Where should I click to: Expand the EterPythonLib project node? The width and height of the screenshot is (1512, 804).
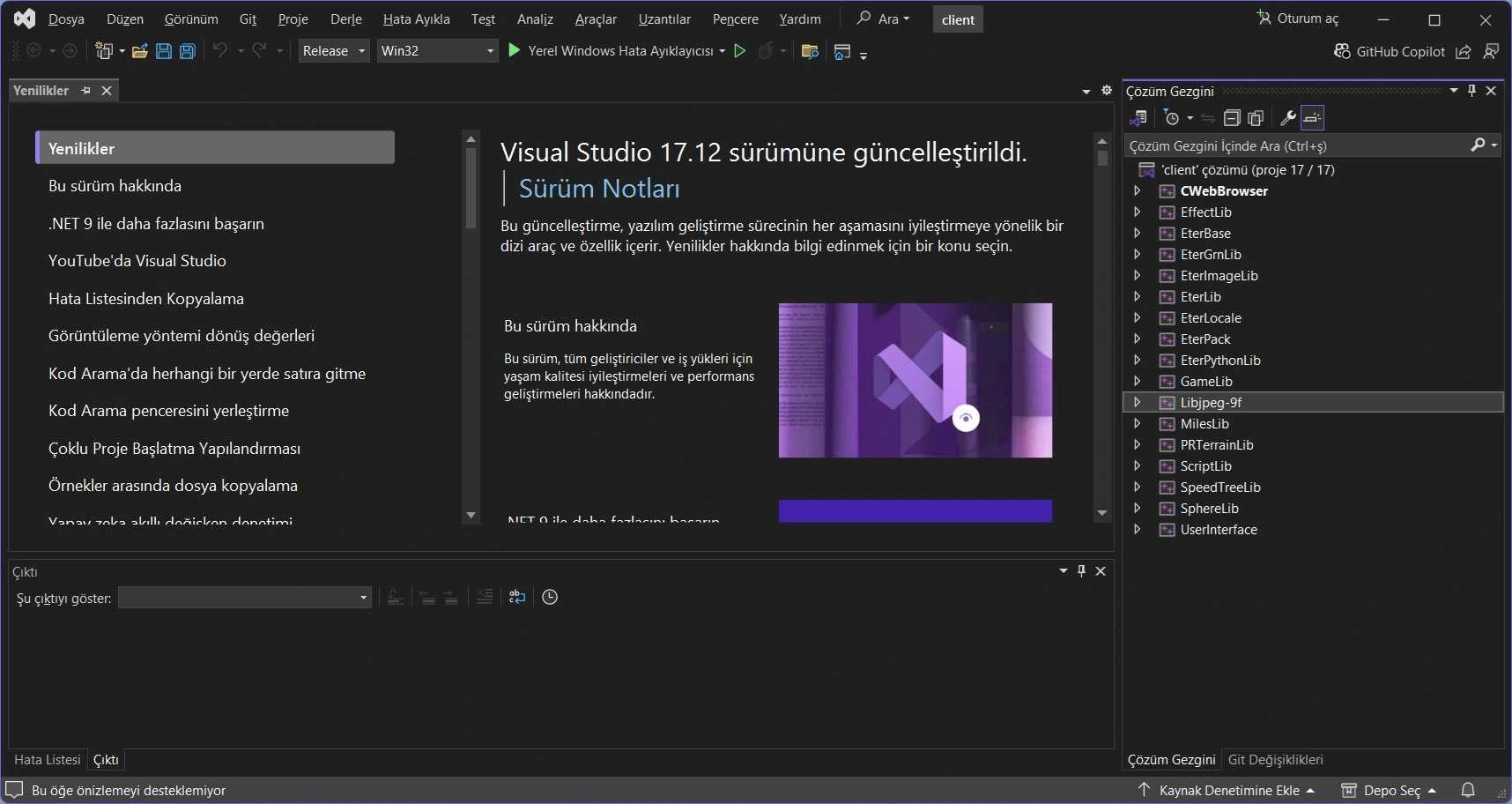coord(1138,360)
